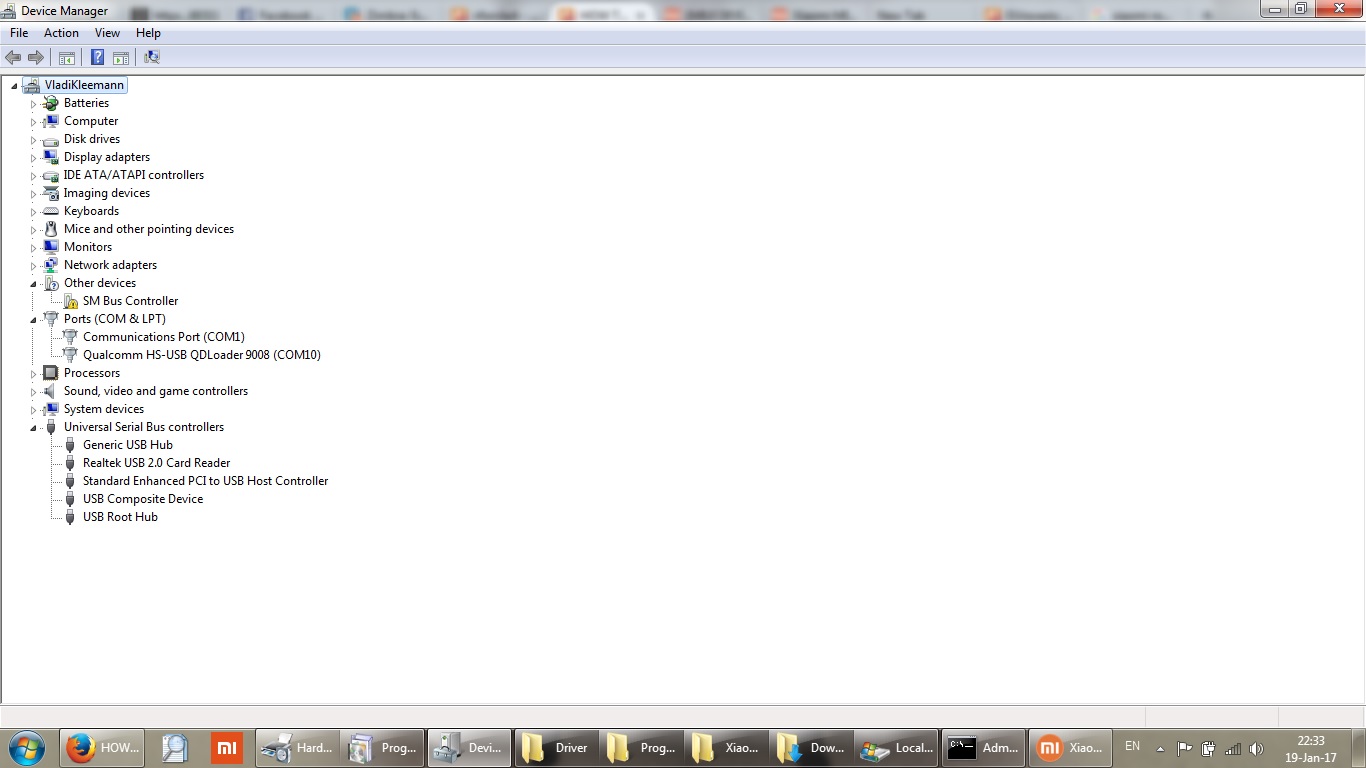Switch to "Adm..." command prompt taskbar window
Viewport: 1366px width, 768px height.
pyautogui.click(x=984, y=747)
